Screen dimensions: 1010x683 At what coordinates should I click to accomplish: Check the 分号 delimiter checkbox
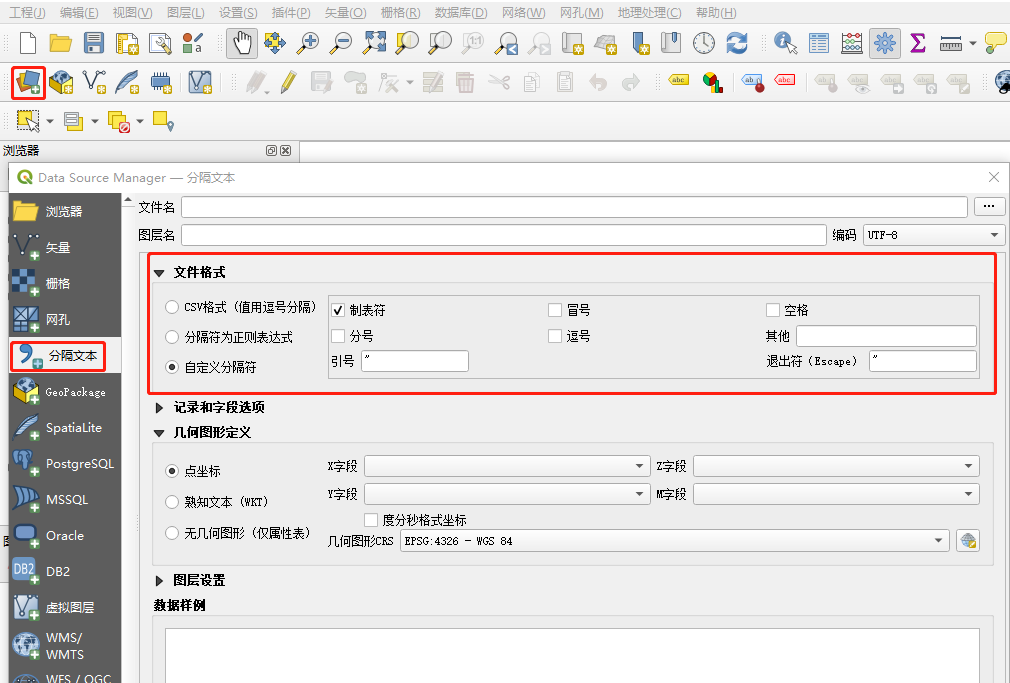pos(338,336)
